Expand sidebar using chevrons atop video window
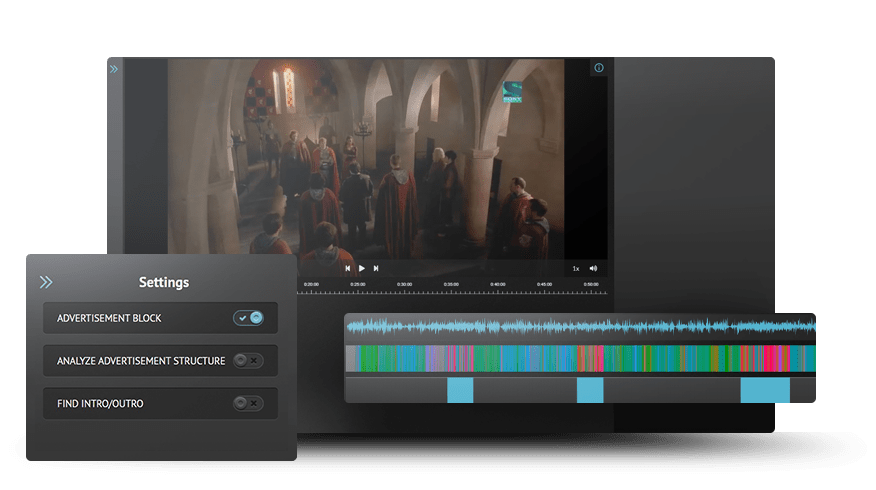 (114, 69)
